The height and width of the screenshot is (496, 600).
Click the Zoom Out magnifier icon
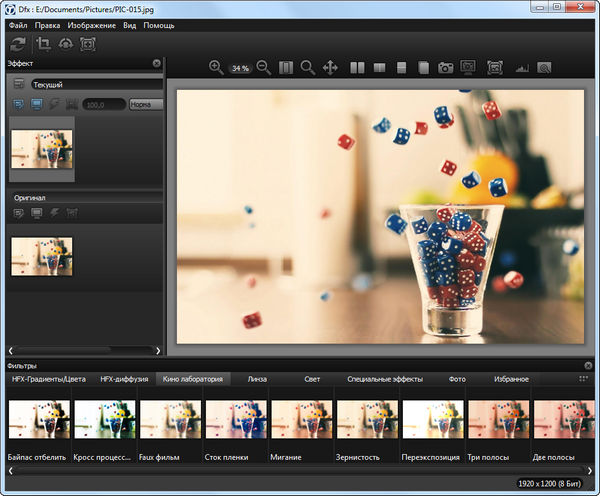(x=264, y=68)
